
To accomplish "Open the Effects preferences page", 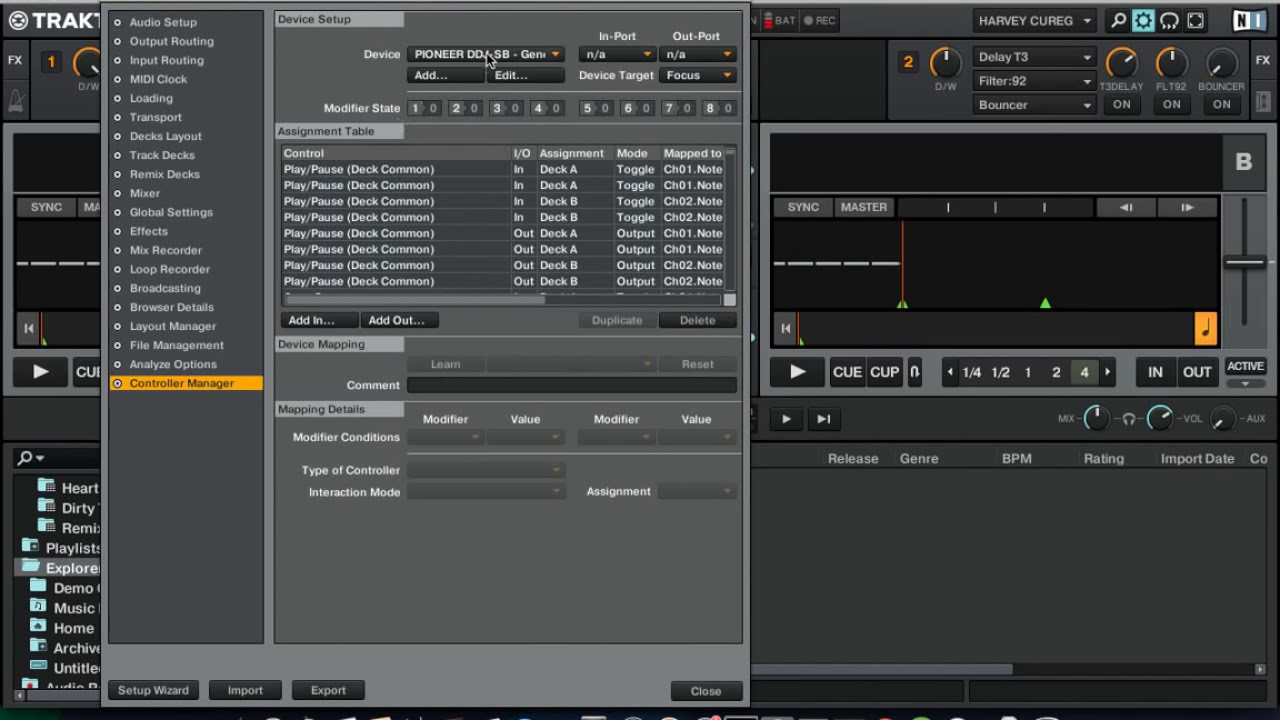I will [x=148, y=231].
